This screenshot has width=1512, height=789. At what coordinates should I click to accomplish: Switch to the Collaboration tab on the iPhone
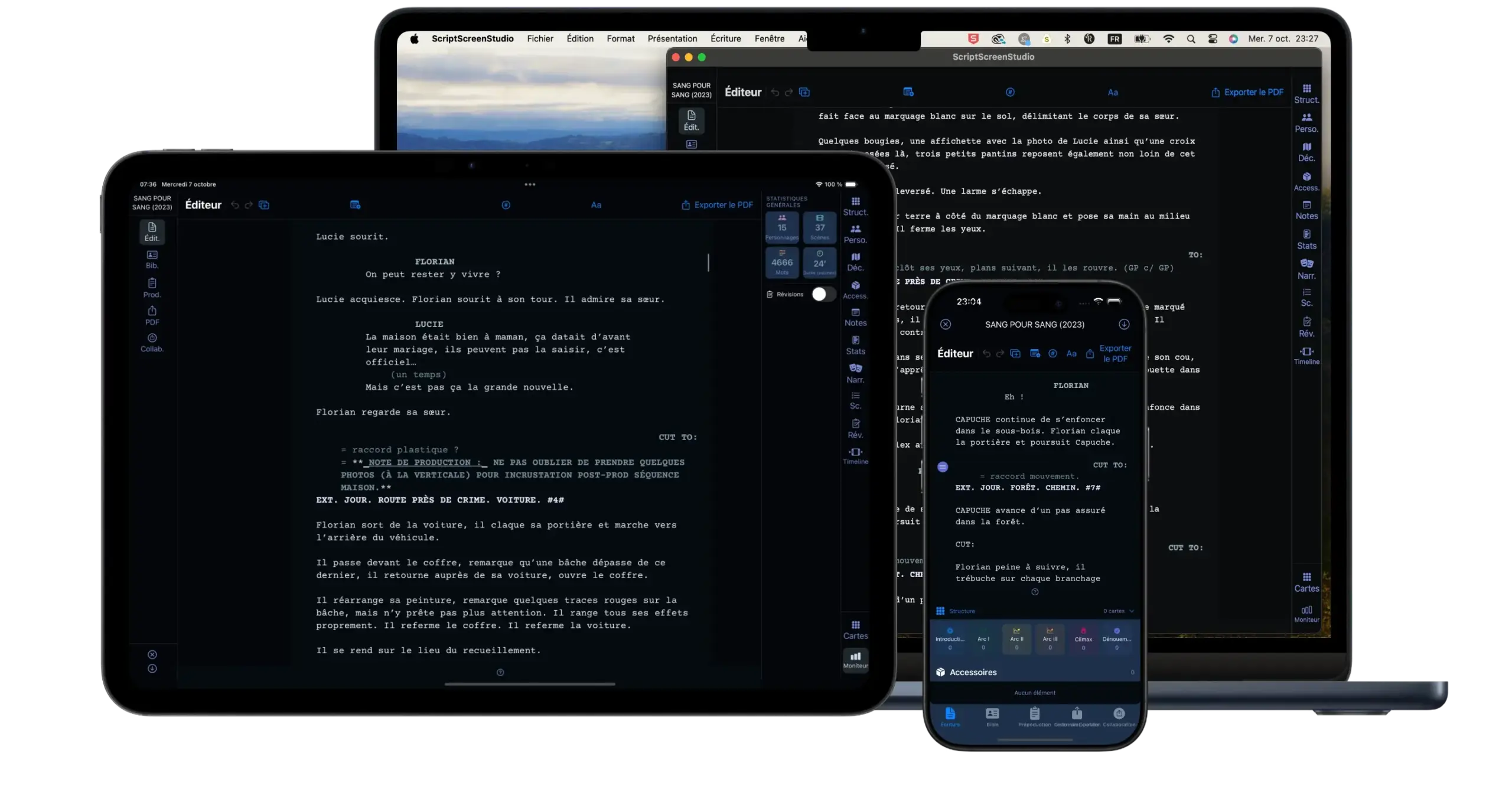click(x=1118, y=716)
